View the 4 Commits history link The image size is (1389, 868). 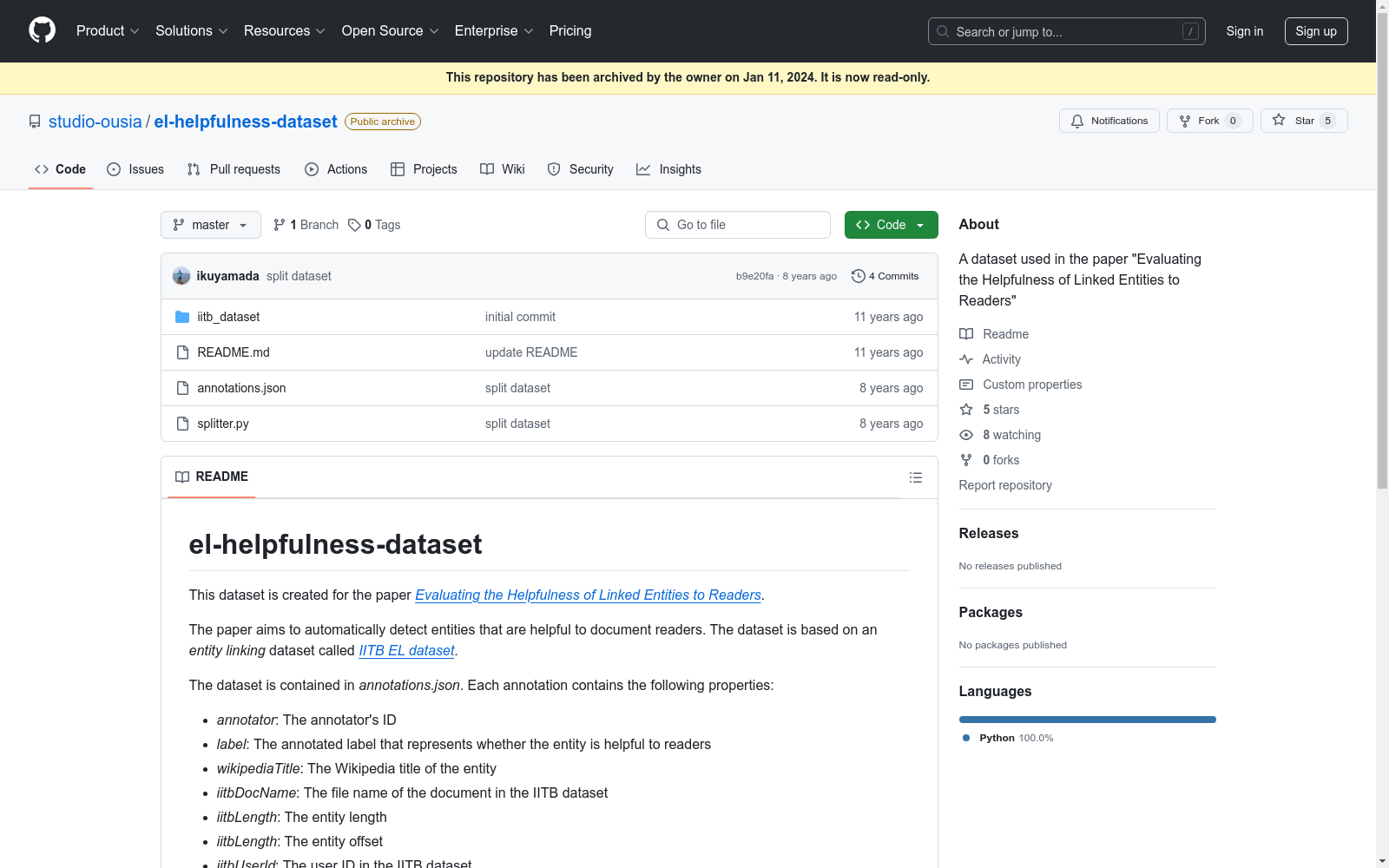885,276
